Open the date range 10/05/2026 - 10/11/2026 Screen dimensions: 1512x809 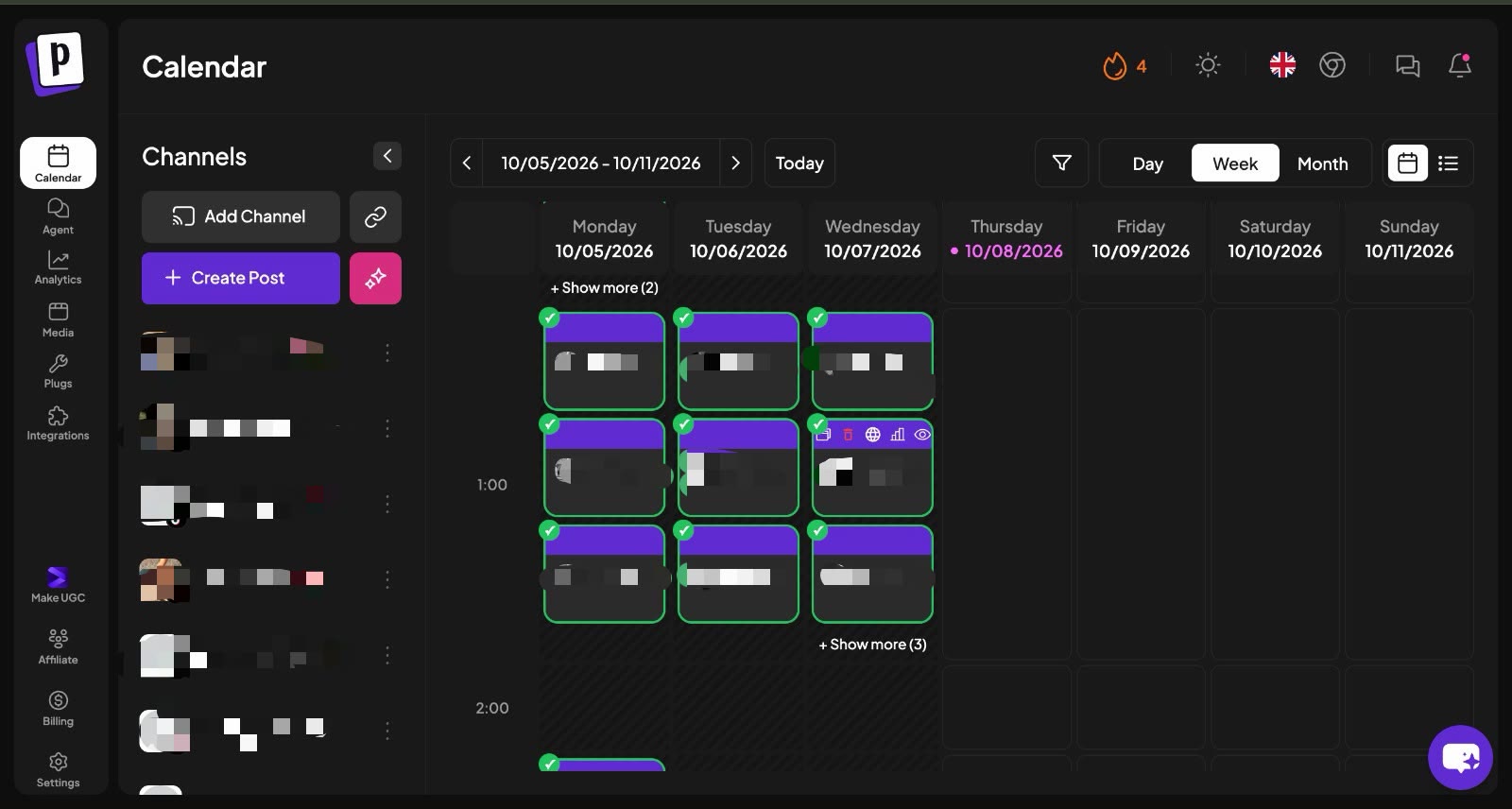pos(601,163)
